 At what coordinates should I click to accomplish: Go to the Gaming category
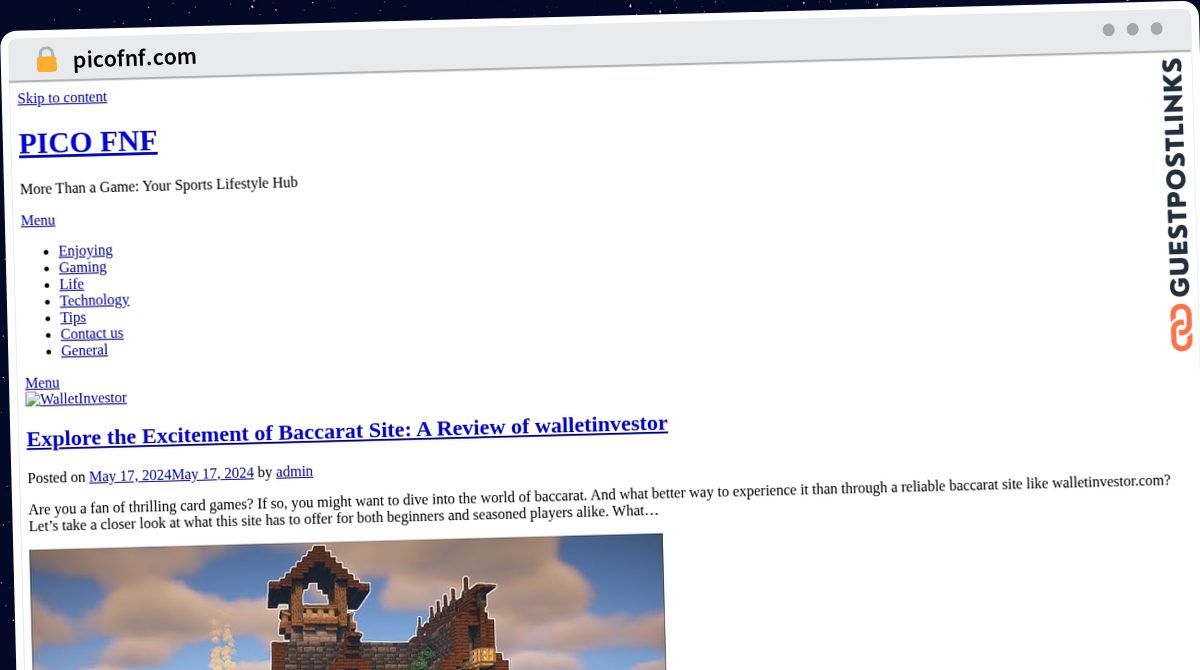pyautogui.click(x=83, y=267)
